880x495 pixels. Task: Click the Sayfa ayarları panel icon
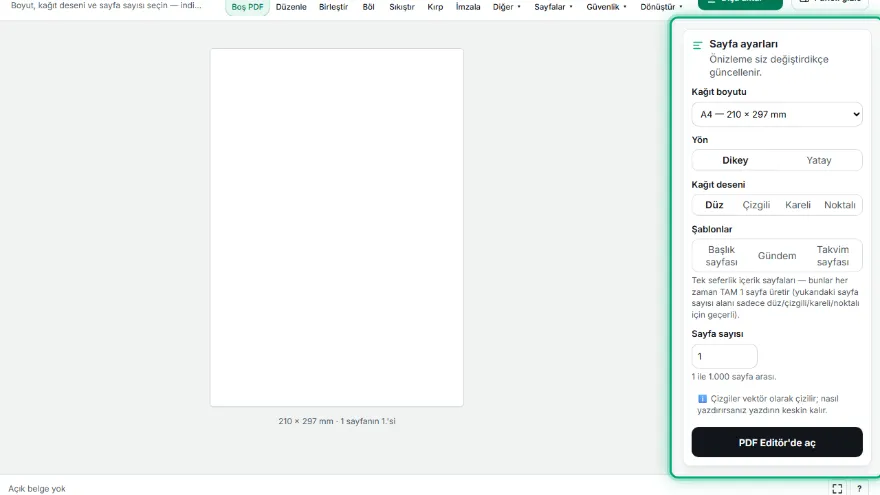(x=698, y=45)
